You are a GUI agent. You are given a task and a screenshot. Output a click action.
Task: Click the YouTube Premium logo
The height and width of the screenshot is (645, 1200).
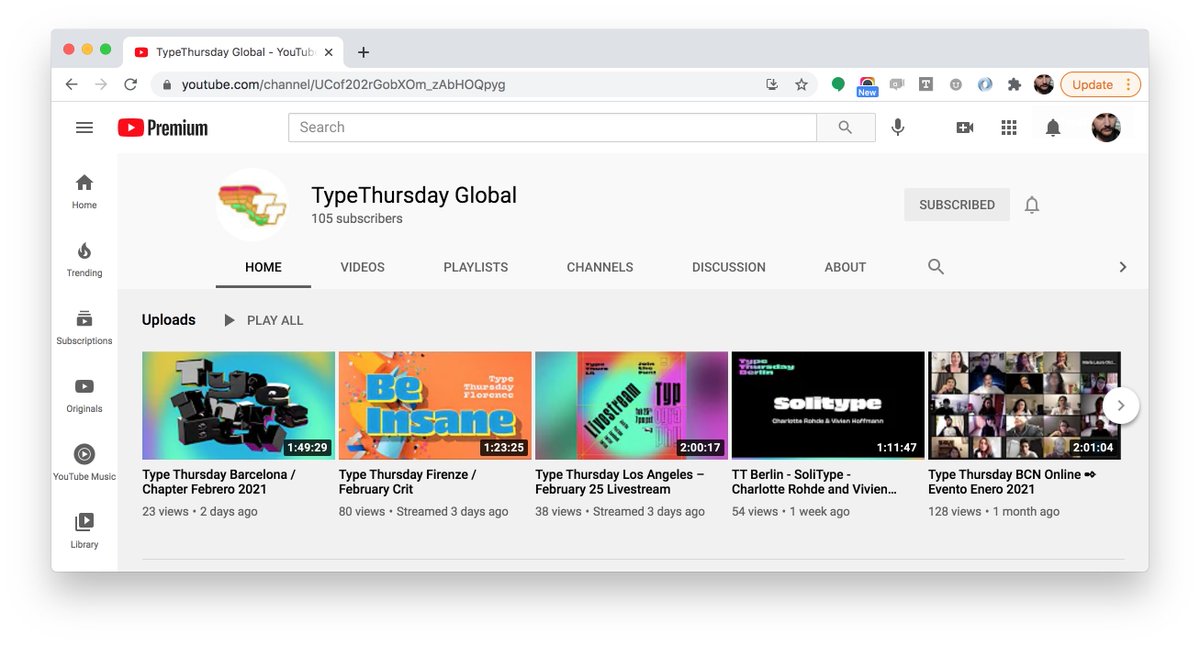pos(163,128)
